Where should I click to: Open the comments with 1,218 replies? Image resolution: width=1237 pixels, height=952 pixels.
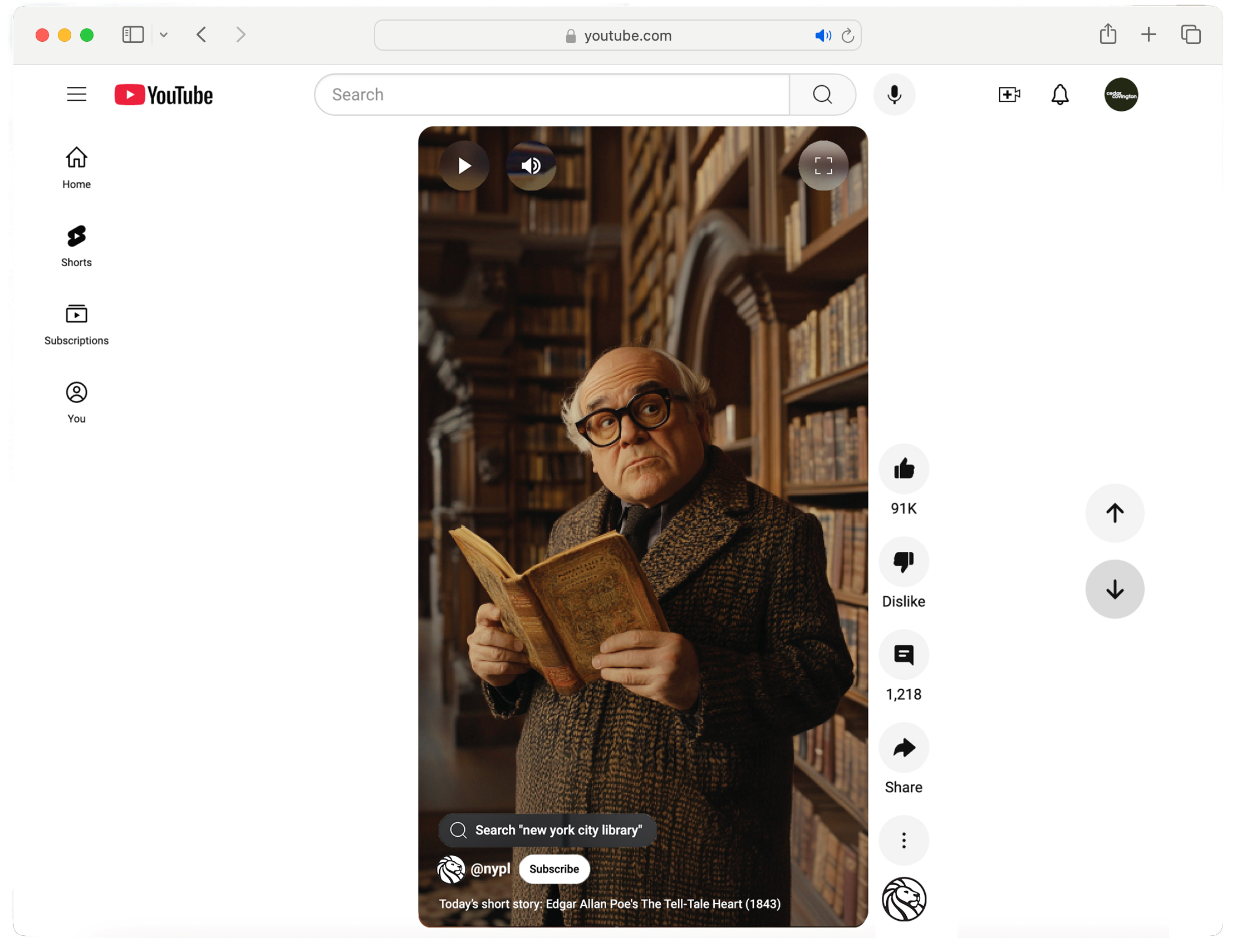(x=904, y=655)
